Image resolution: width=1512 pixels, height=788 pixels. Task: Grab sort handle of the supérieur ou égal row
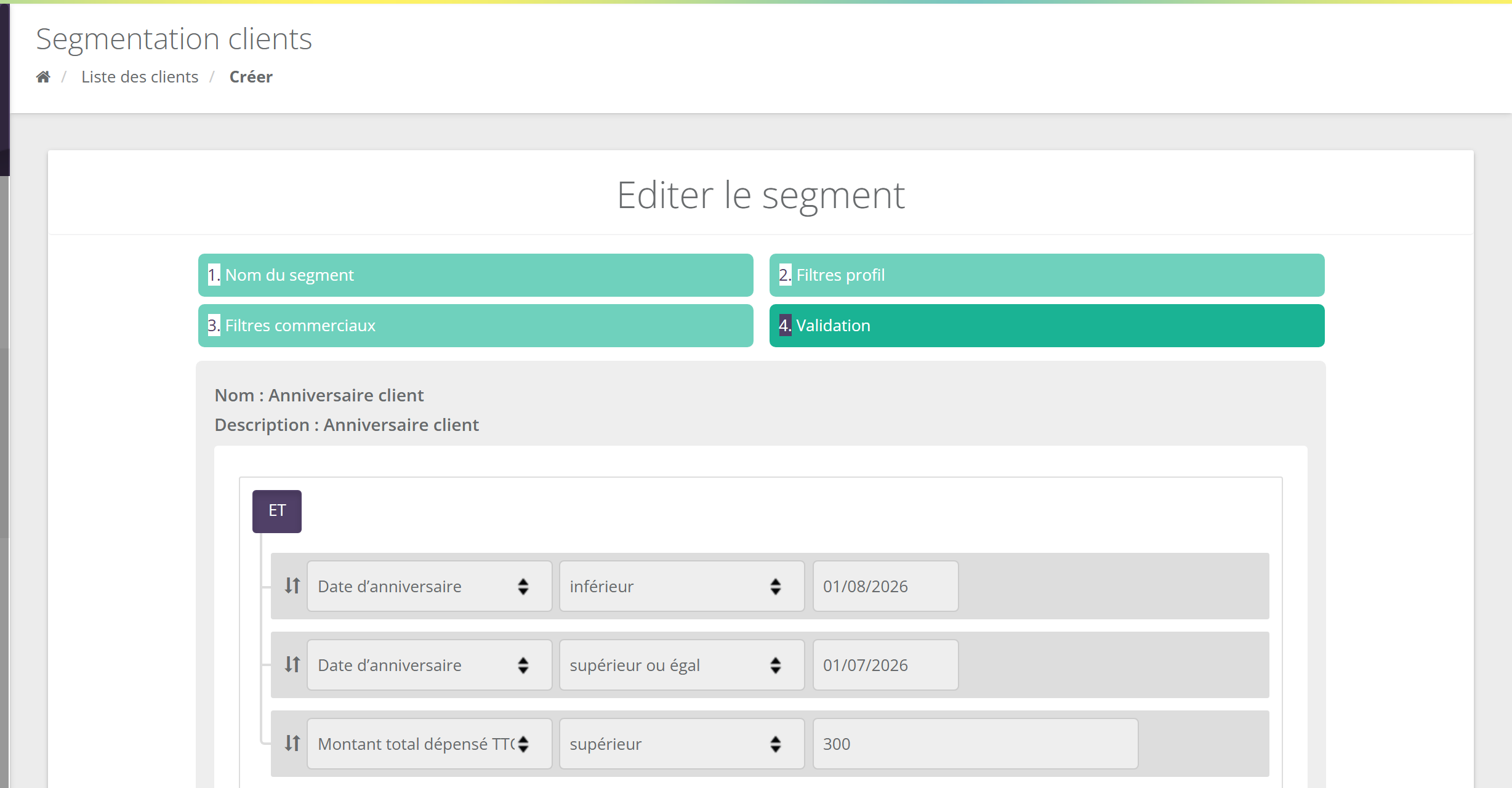(x=292, y=664)
